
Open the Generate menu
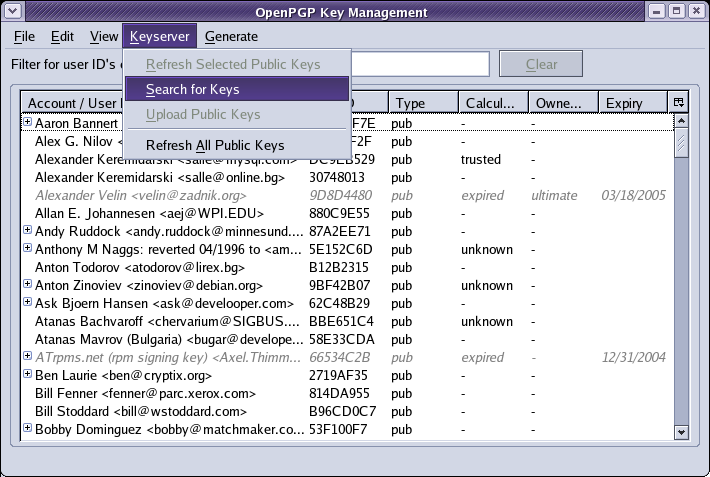[x=231, y=36]
